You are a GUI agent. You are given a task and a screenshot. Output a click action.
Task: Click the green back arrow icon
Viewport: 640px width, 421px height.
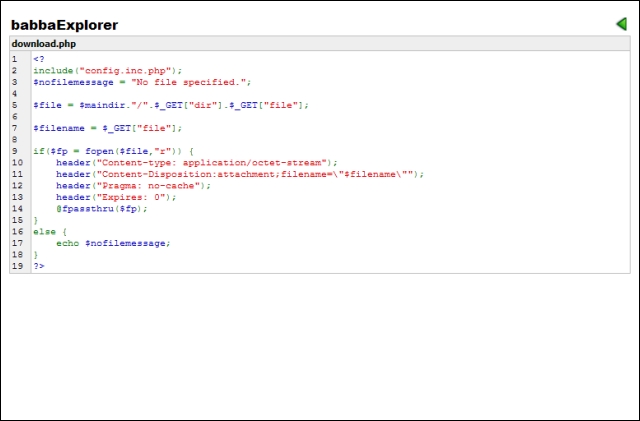[621, 24]
